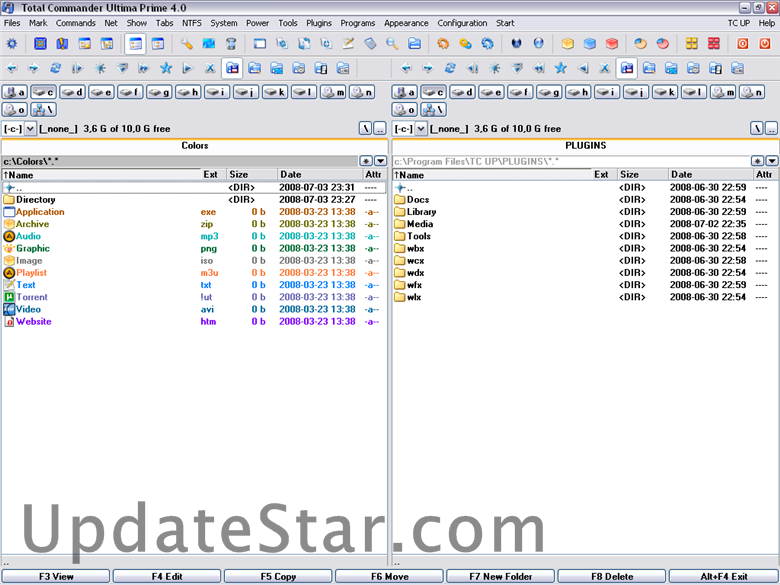This screenshot has height=585, width=780.
Task: Open directory history arrow beside c:\Colors path
Action: [381, 161]
